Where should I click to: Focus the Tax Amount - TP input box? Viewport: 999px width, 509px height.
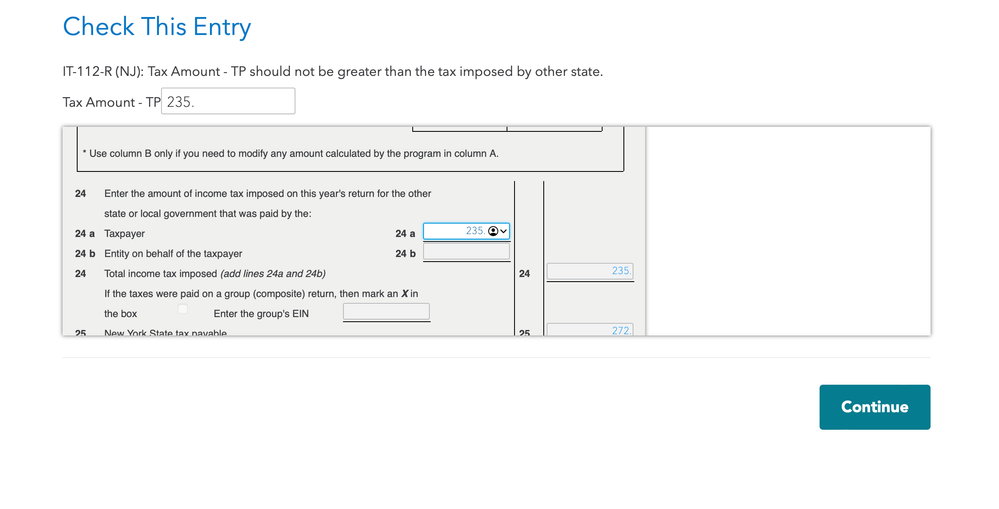click(228, 102)
